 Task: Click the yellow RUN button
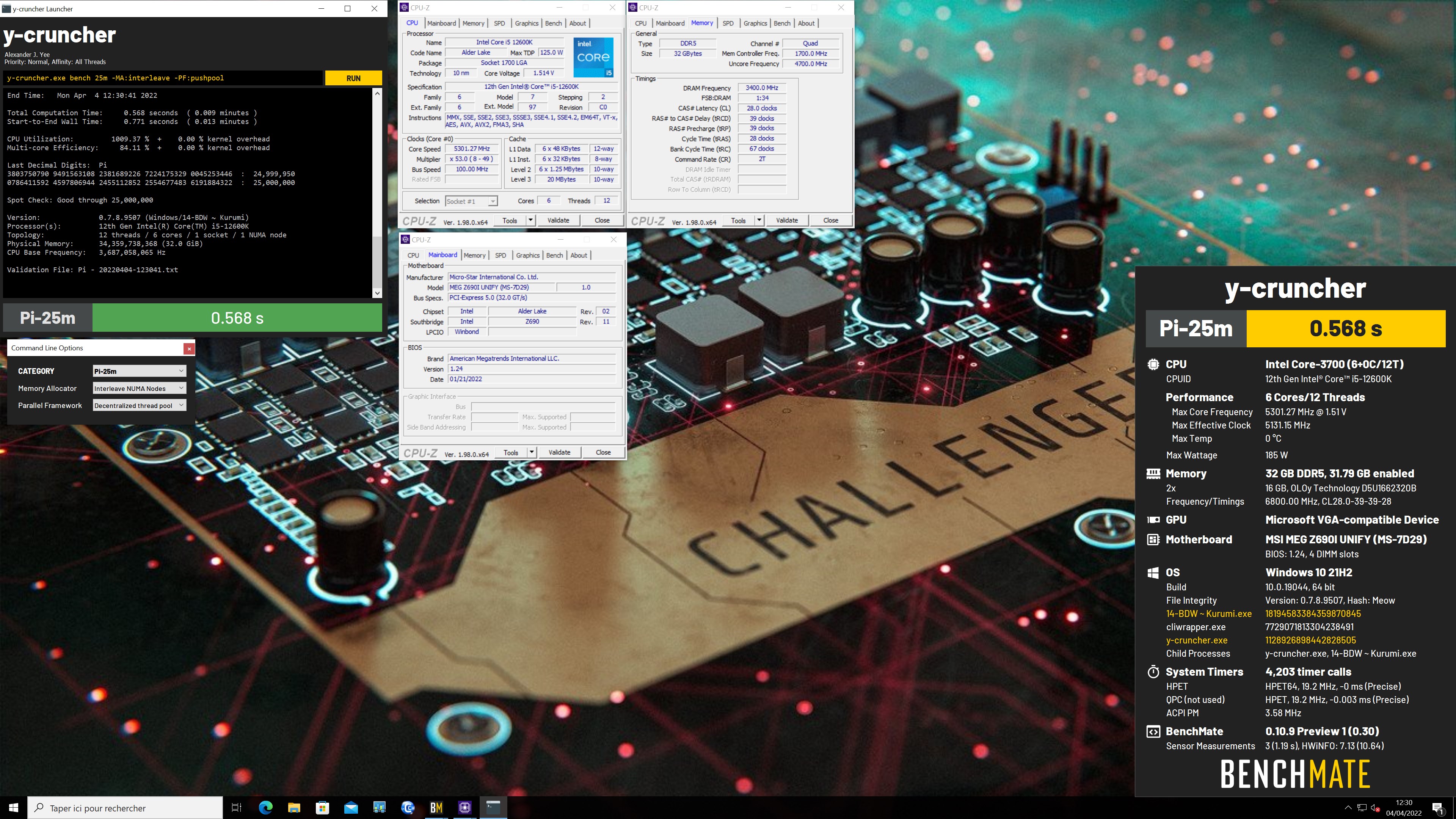353,78
